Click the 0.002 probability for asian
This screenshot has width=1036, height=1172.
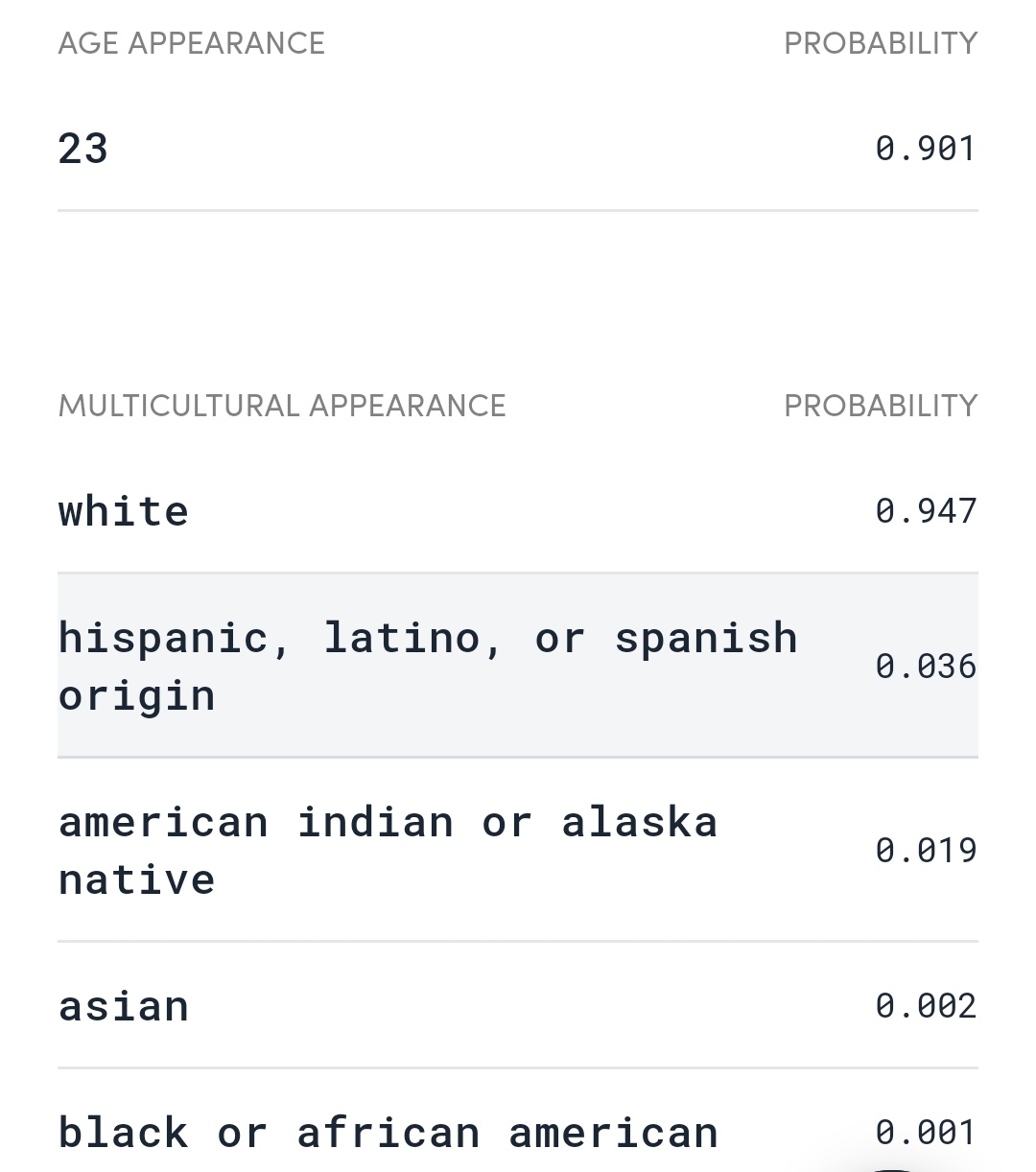[x=926, y=1005]
